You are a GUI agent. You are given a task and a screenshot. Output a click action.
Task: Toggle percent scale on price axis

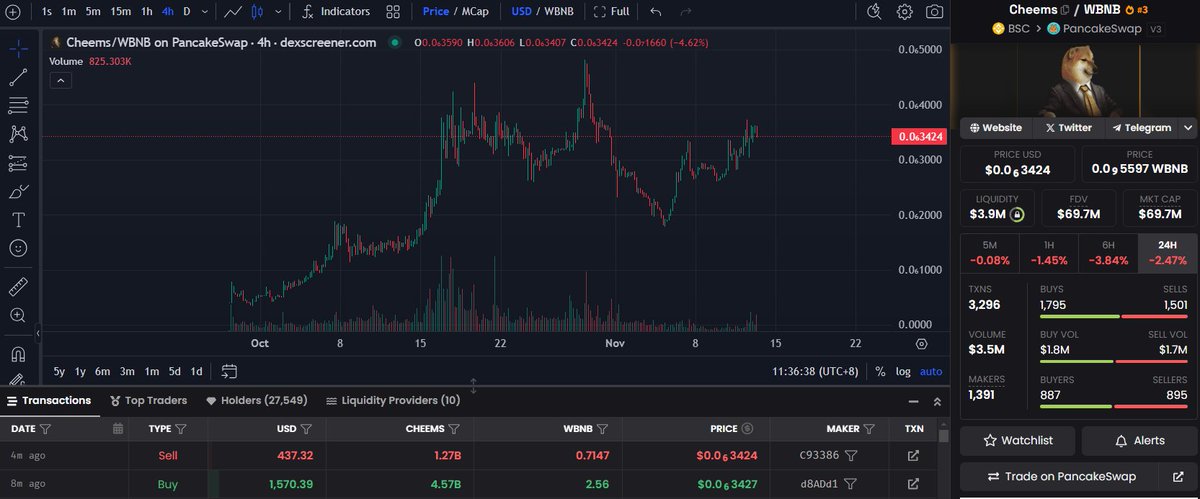point(880,371)
